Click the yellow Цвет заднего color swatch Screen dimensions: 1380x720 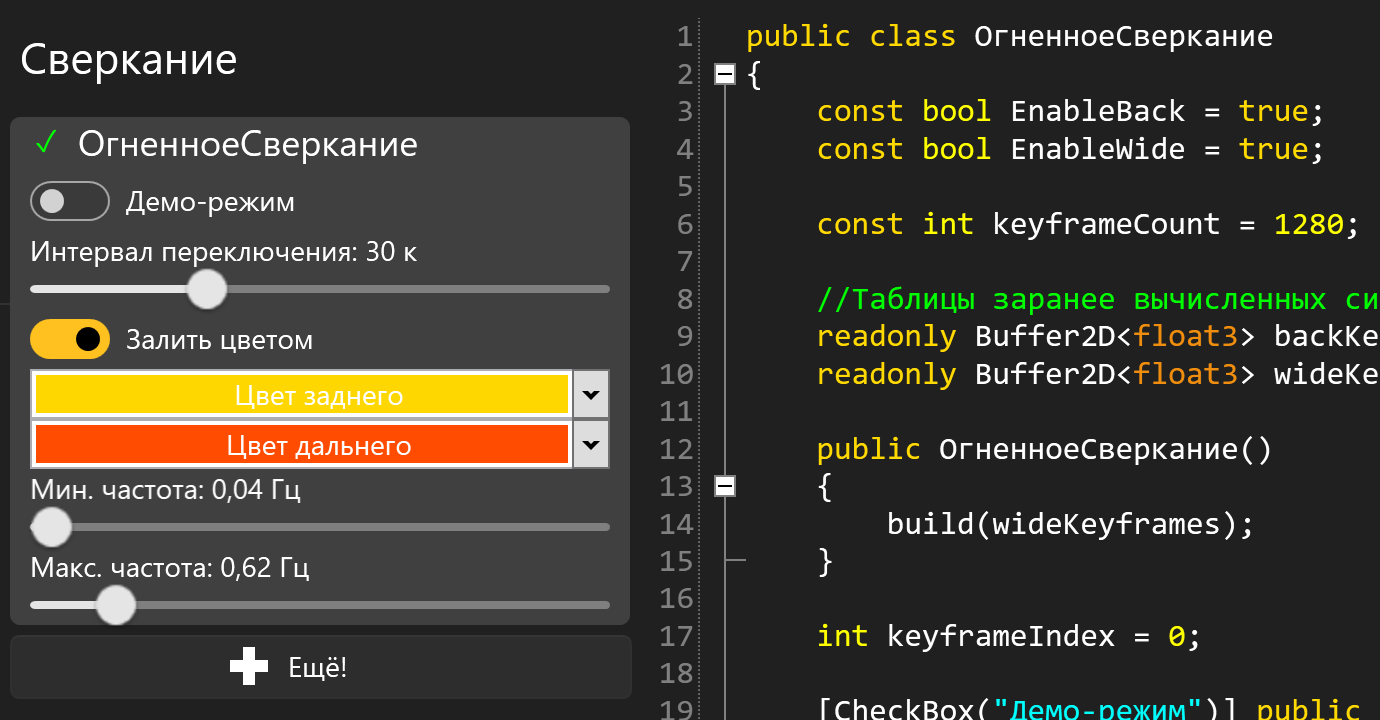tap(301, 394)
